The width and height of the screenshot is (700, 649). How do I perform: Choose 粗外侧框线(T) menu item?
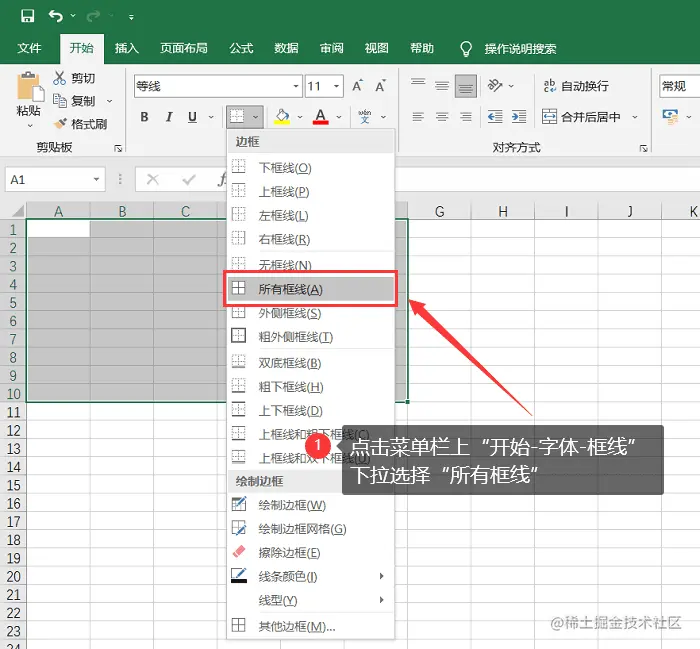(311, 337)
